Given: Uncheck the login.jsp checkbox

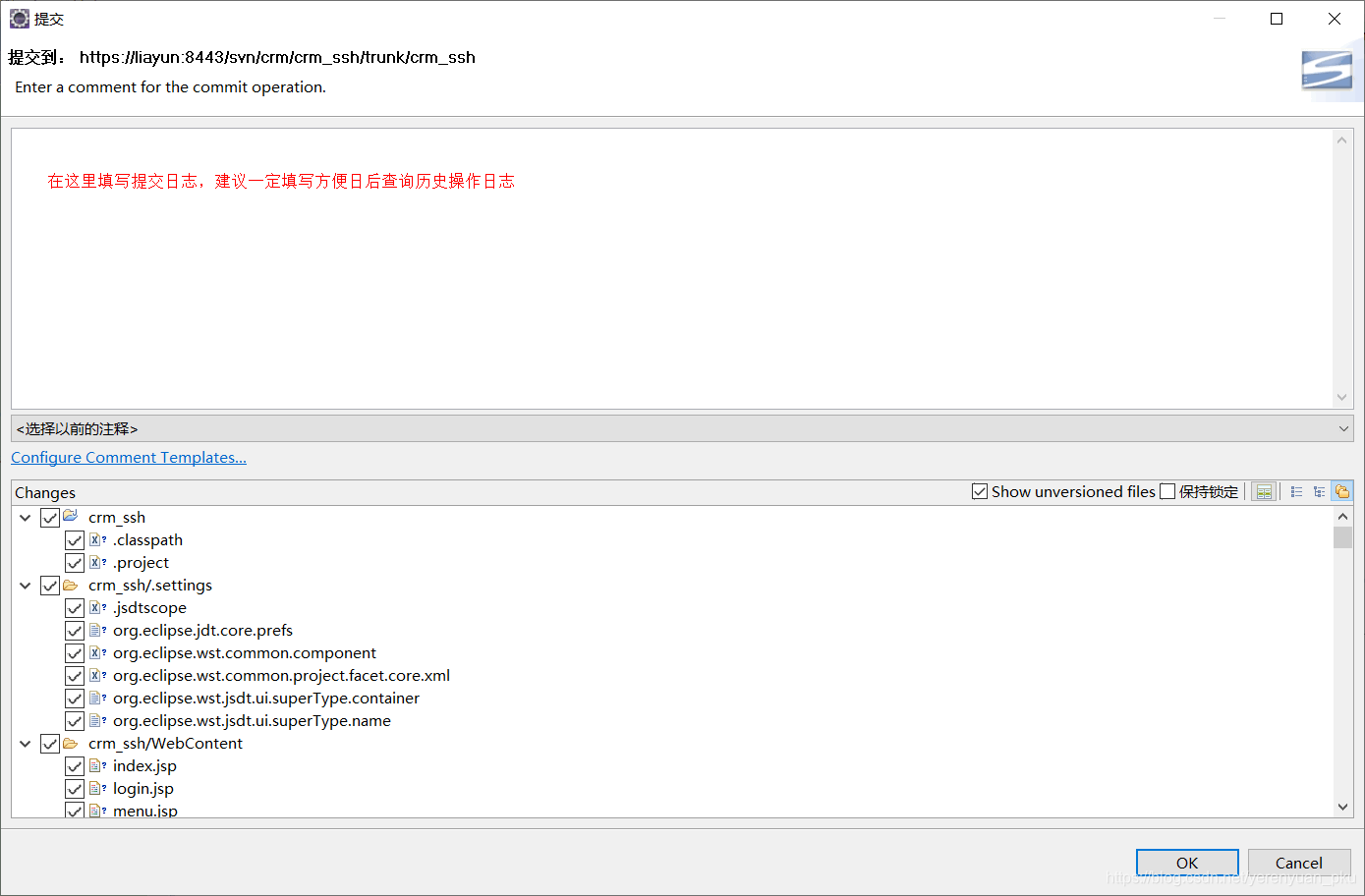Looking at the screenshot, I should pos(75,789).
